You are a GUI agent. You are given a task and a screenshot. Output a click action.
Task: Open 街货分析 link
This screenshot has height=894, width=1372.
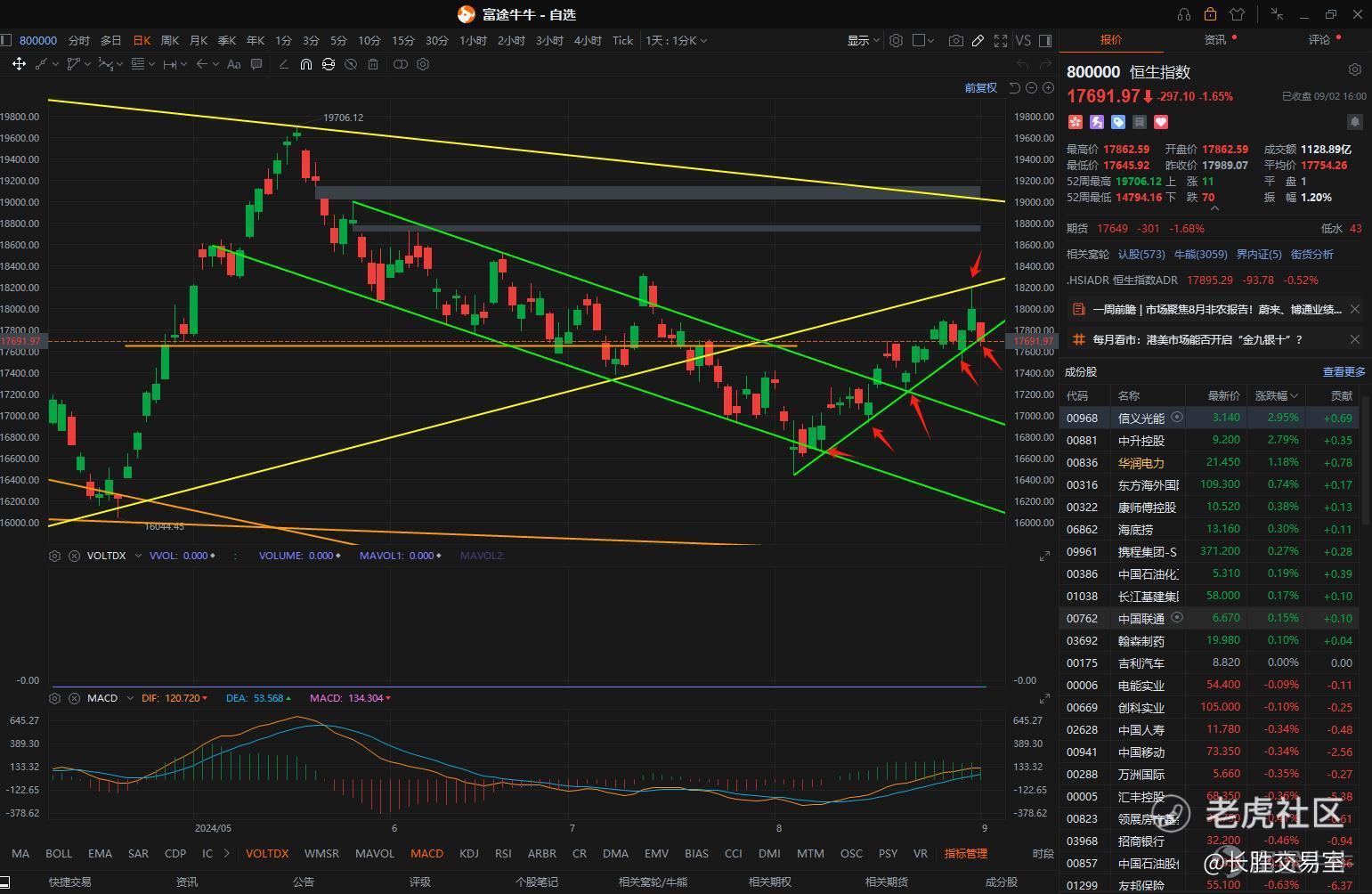click(x=1312, y=254)
